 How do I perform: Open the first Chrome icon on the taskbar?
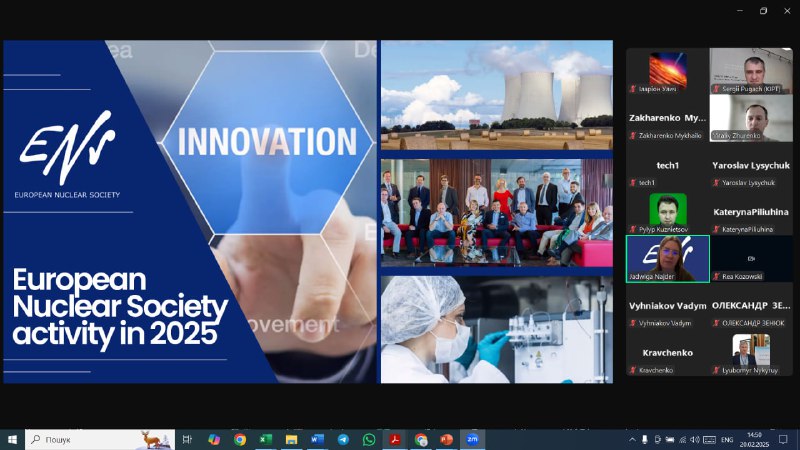point(240,439)
